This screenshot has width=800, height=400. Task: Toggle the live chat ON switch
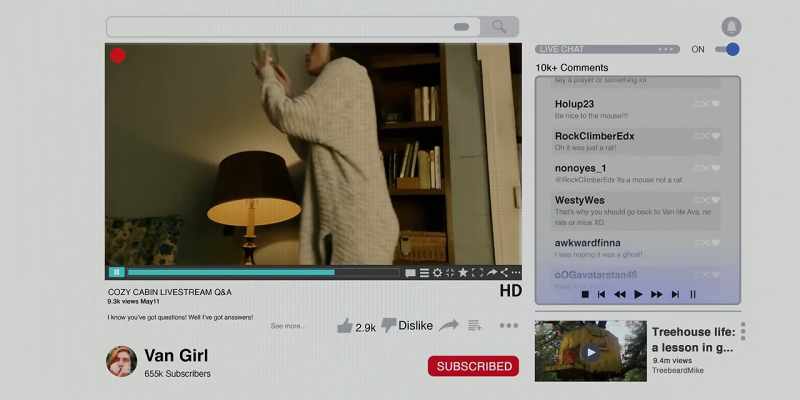point(727,49)
